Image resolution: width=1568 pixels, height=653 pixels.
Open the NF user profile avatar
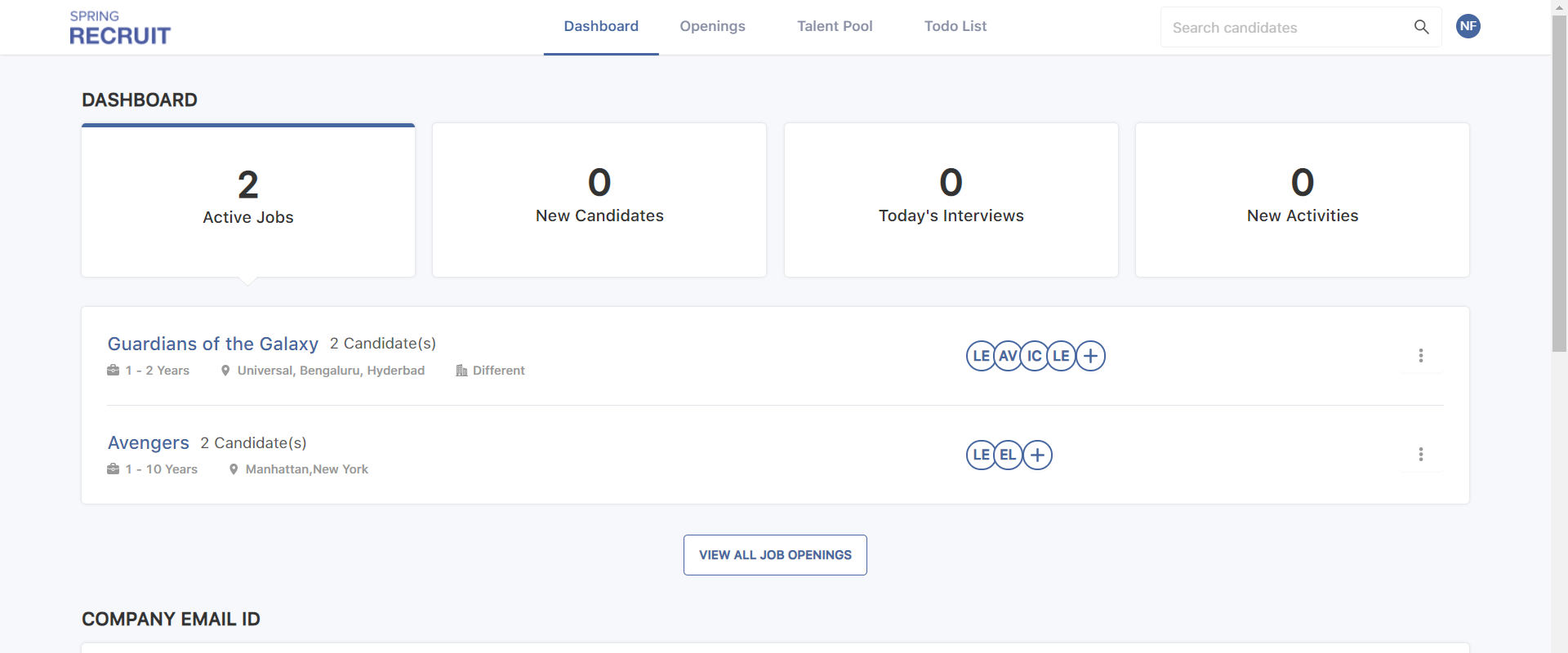1468,26
